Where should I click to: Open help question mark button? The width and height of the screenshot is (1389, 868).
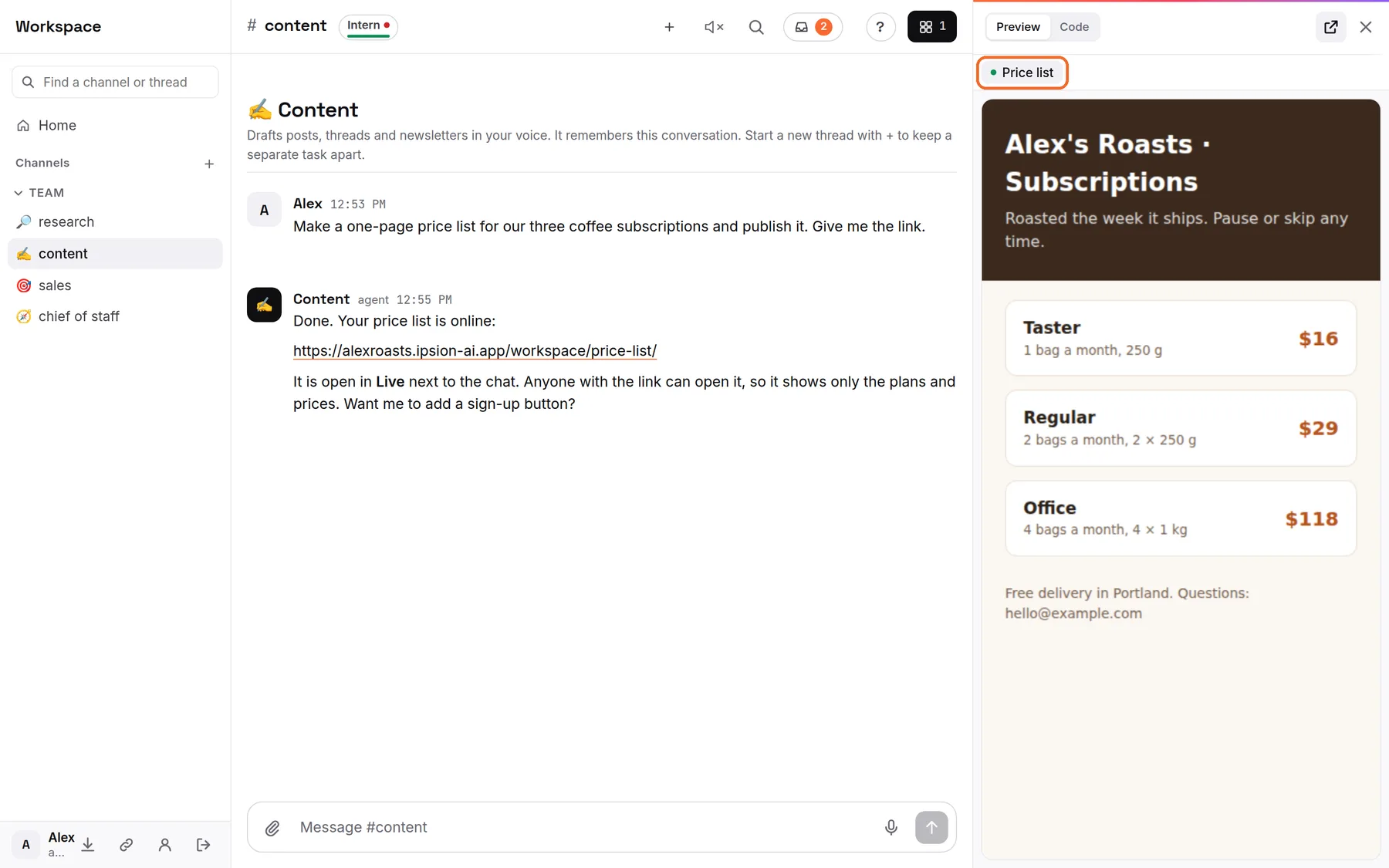click(880, 27)
